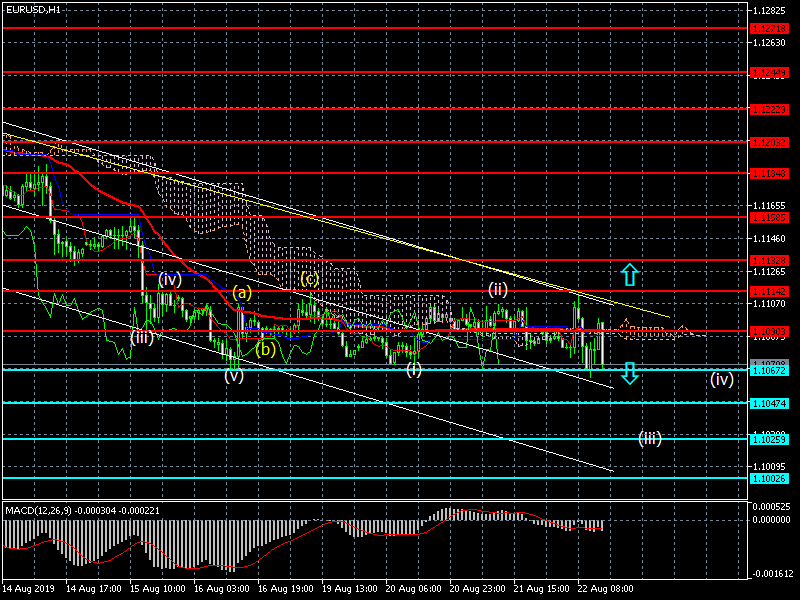Select the cyan down arrow object

pyautogui.click(x=630, y=373)
